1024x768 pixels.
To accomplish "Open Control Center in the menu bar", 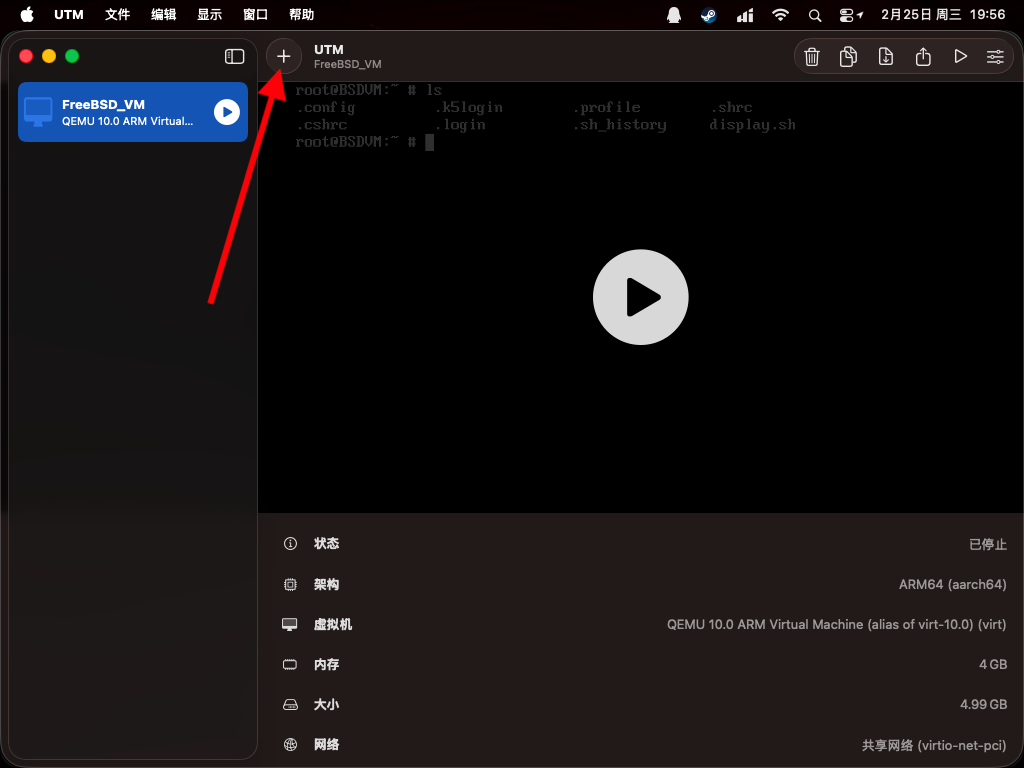I will [851, 15].
